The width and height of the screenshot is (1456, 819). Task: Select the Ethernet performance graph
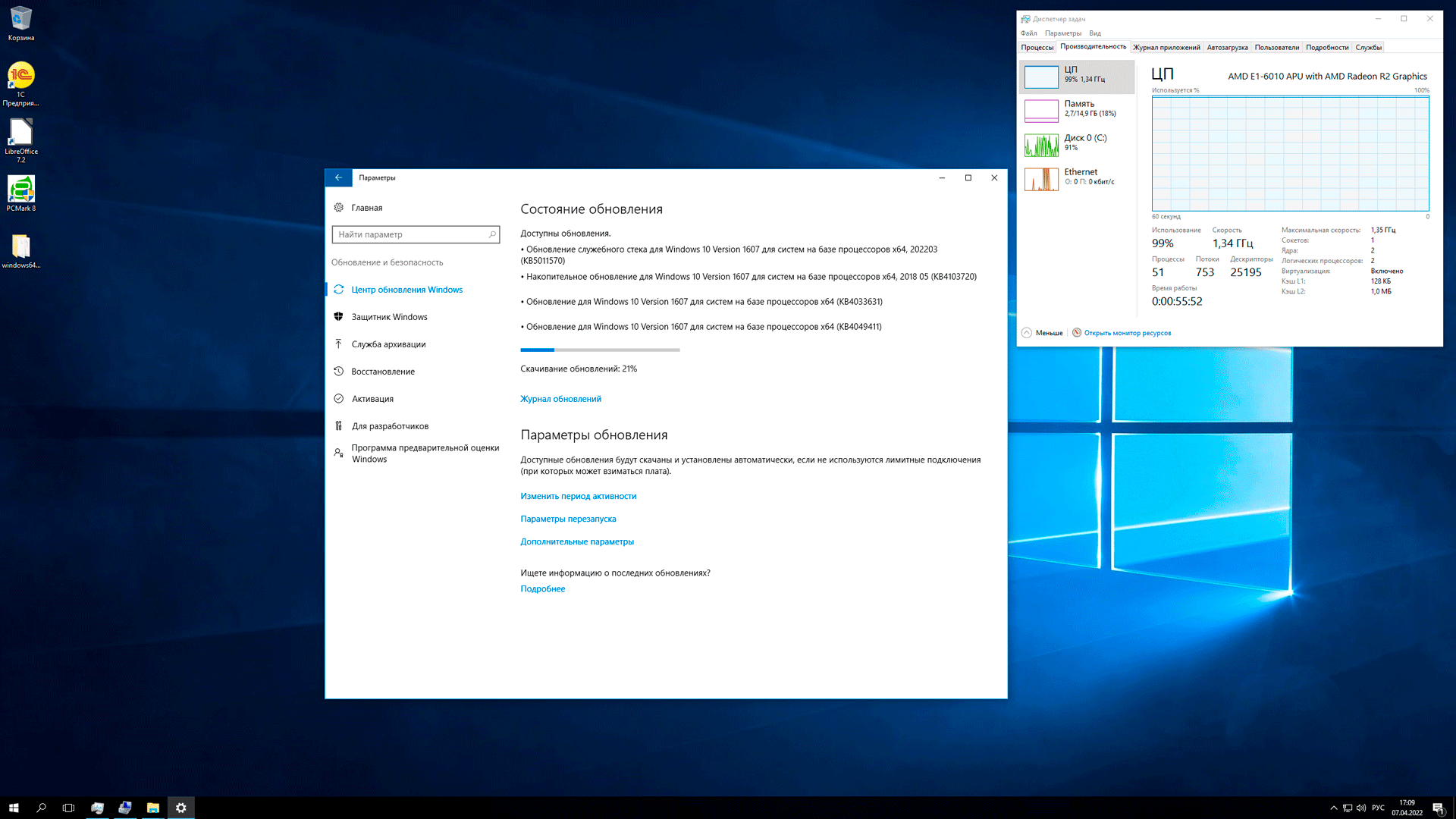click(x=1041, y=179)
